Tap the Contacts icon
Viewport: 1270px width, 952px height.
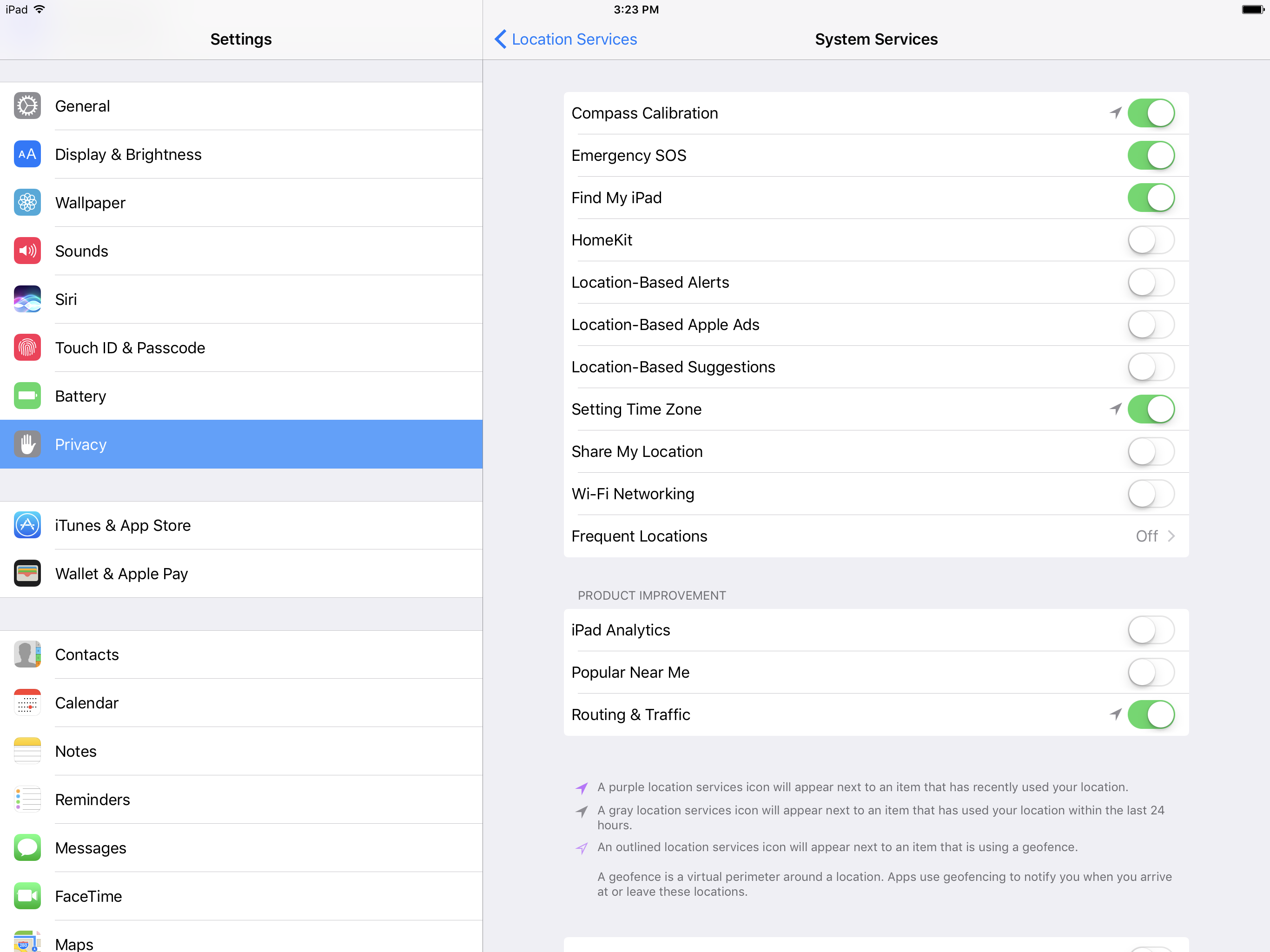coord(27,654)
